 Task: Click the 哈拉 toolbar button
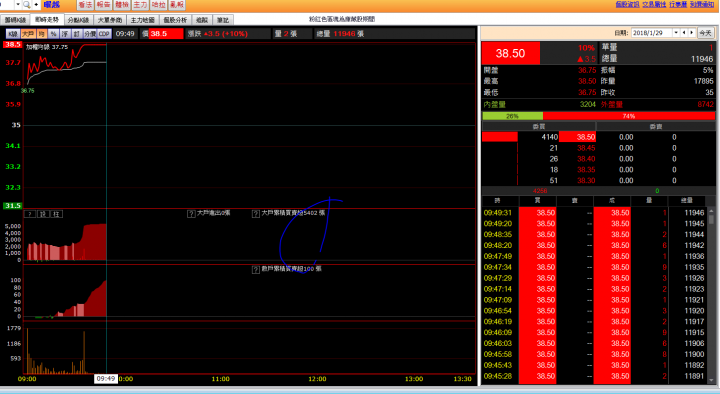point(158,5)
